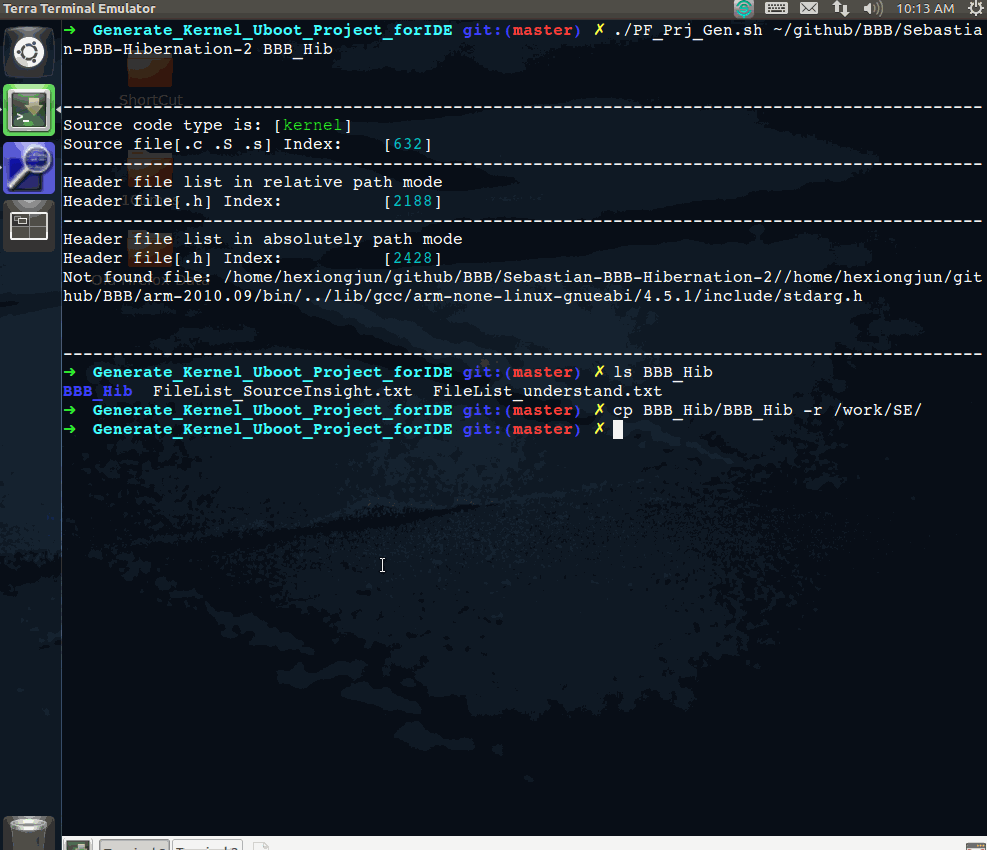Switch to the Terminal 3 tab
This screenshot has height=850, width=987.
pyautogui.click(x=207, y=846)
